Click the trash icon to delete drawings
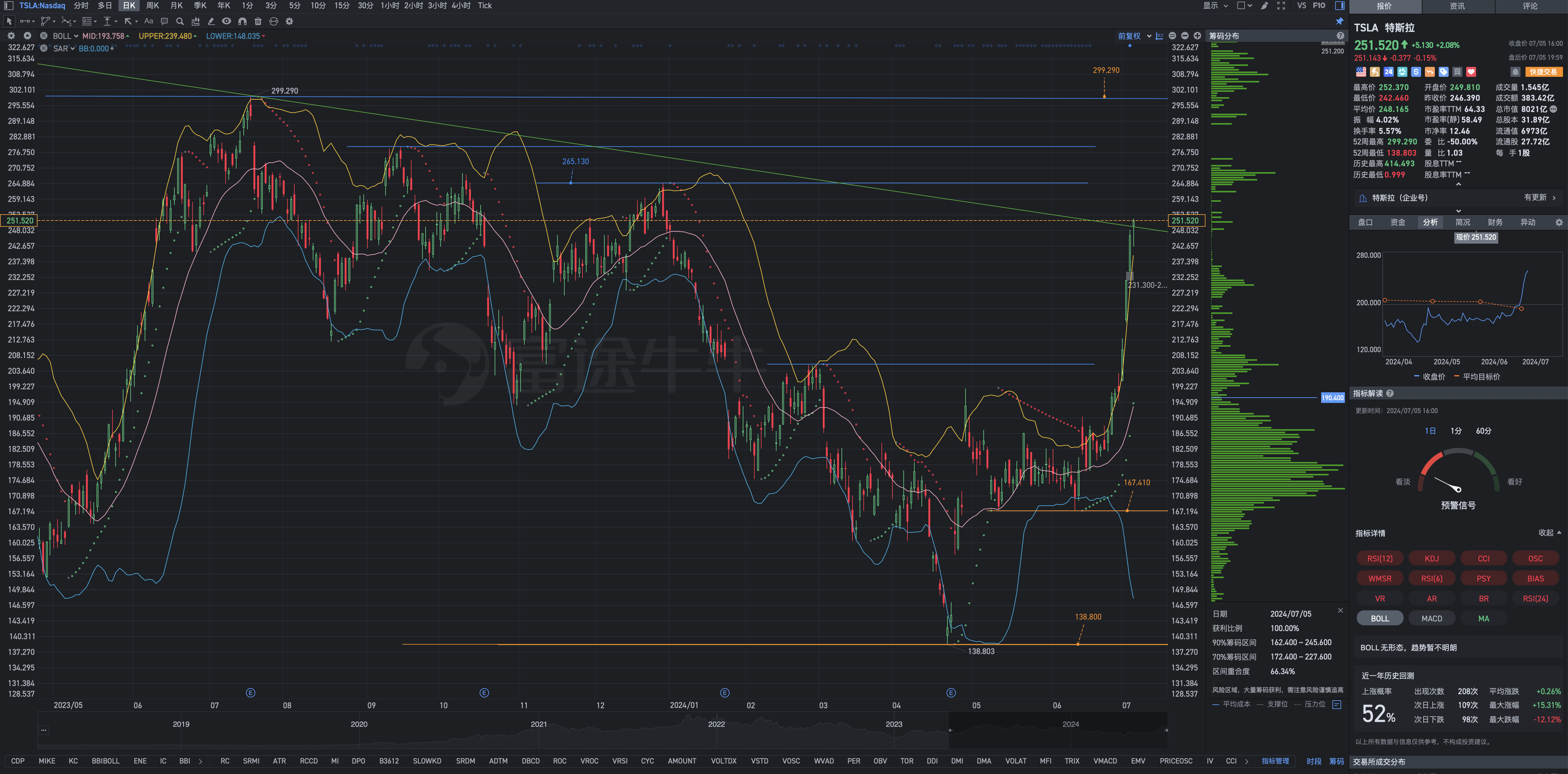The width and height of the screenshot is (1568, 774). 258,21
